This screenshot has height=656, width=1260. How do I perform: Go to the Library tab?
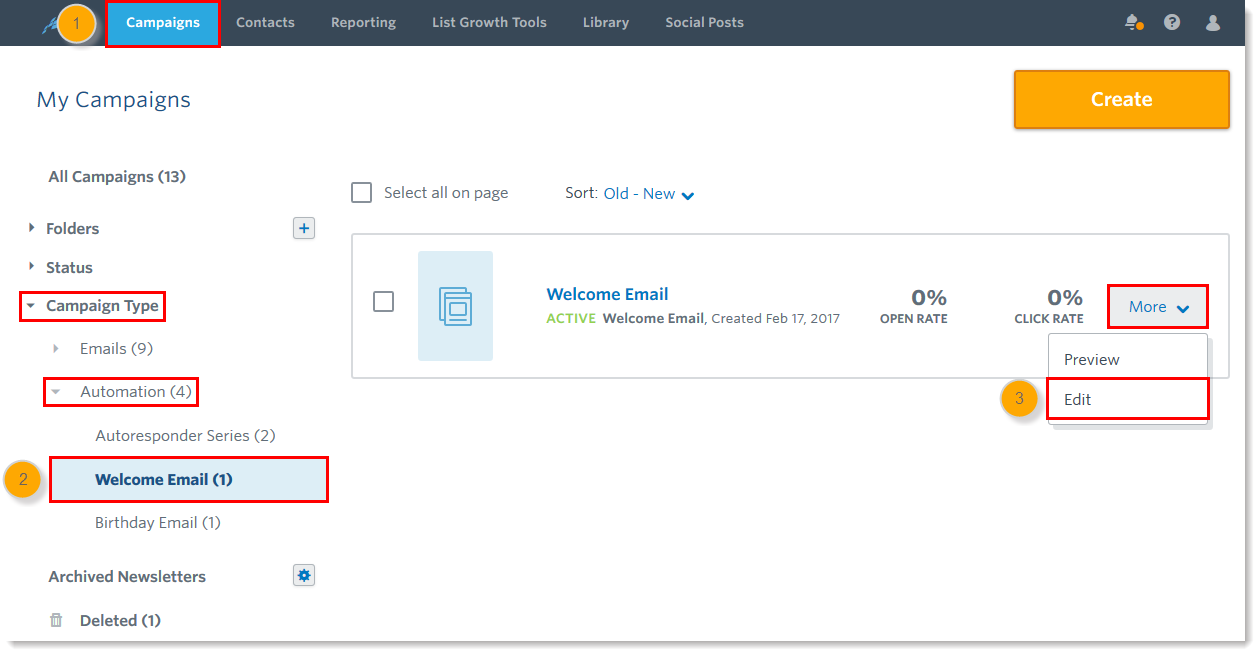coord(606,22)
